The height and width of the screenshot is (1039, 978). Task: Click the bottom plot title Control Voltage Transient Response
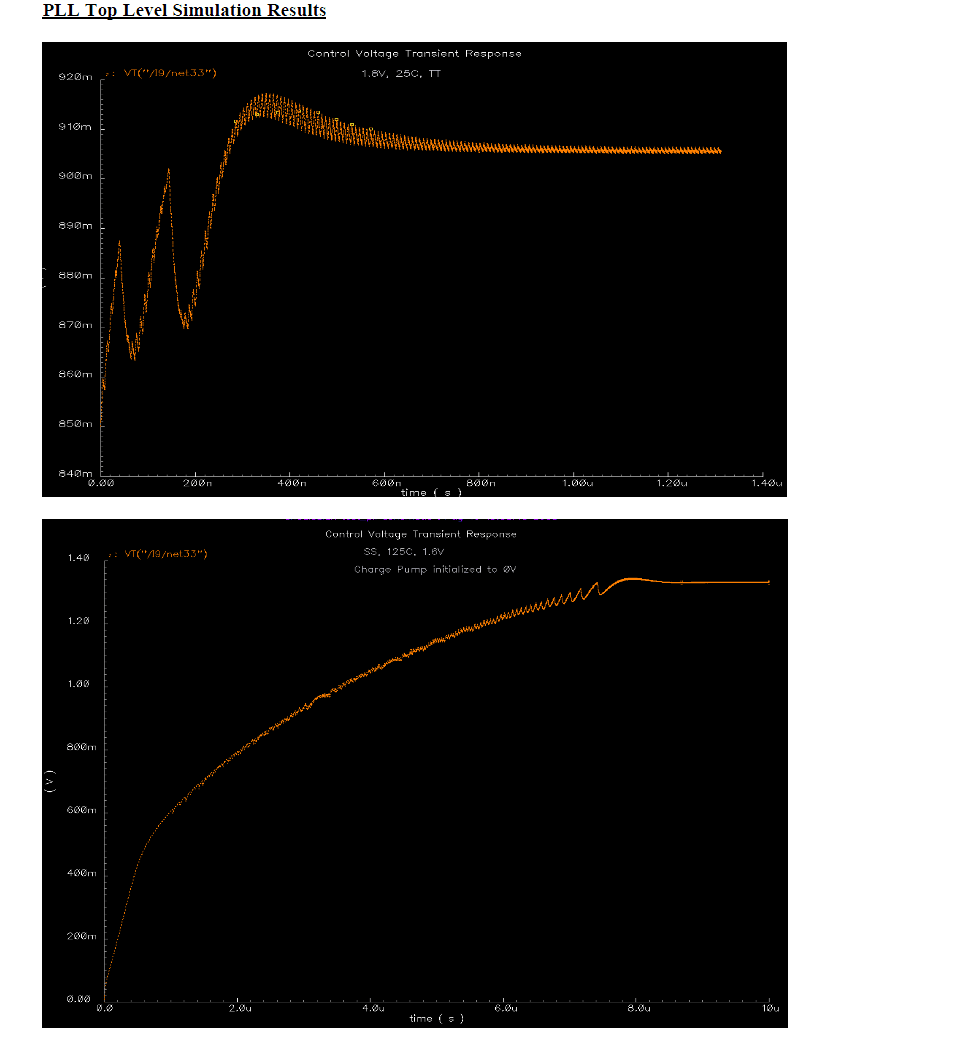tap(421, 534)
